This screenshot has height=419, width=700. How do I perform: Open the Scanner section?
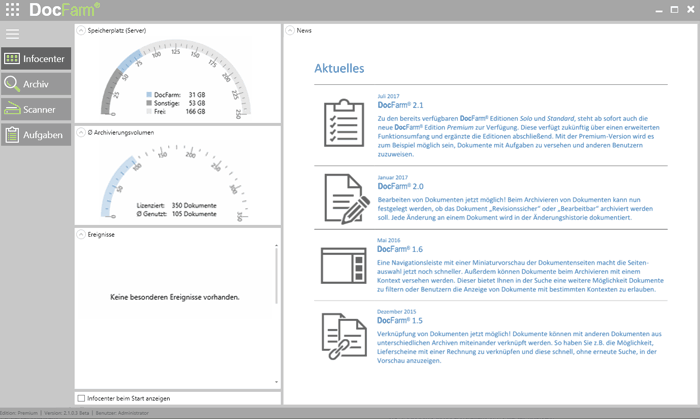[36, 109]
